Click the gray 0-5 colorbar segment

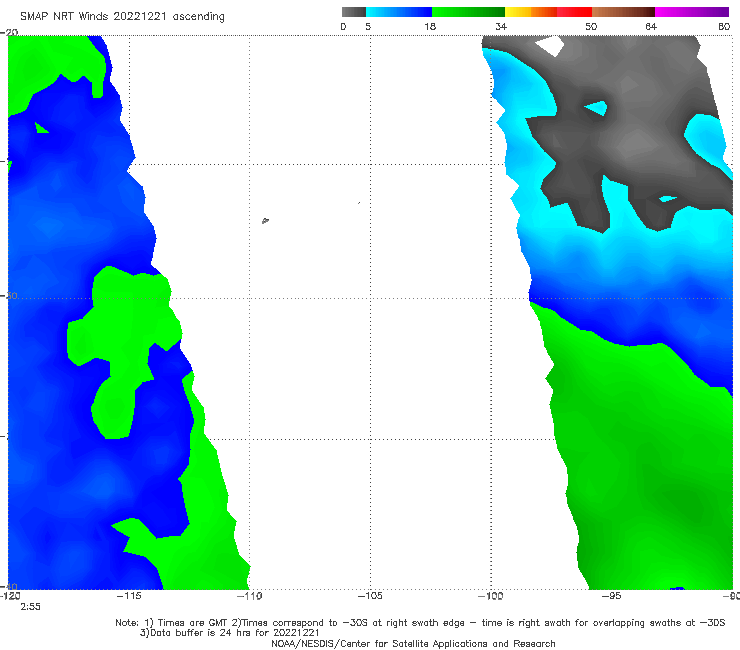coord(354,12)
